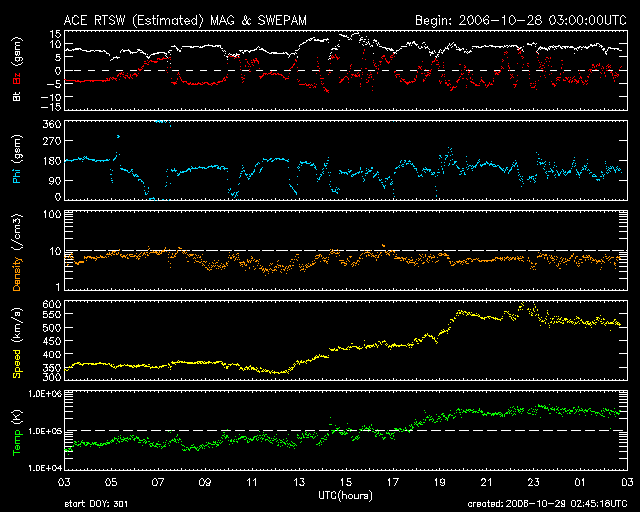Click the '11' hour tick label
Screen dimensions: 640x512
[x=252, y=483]
